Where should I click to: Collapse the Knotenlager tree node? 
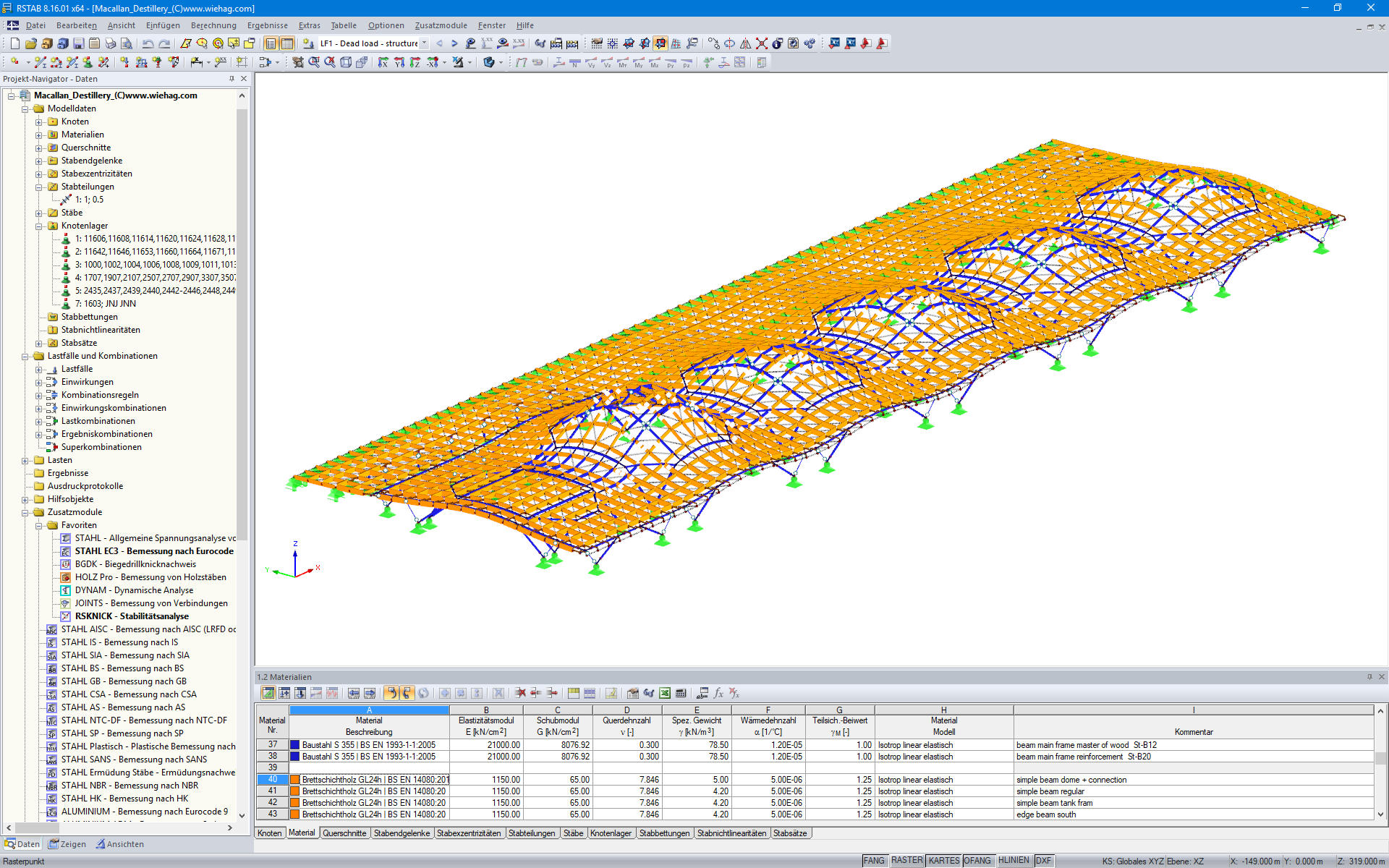coord(39,226)
